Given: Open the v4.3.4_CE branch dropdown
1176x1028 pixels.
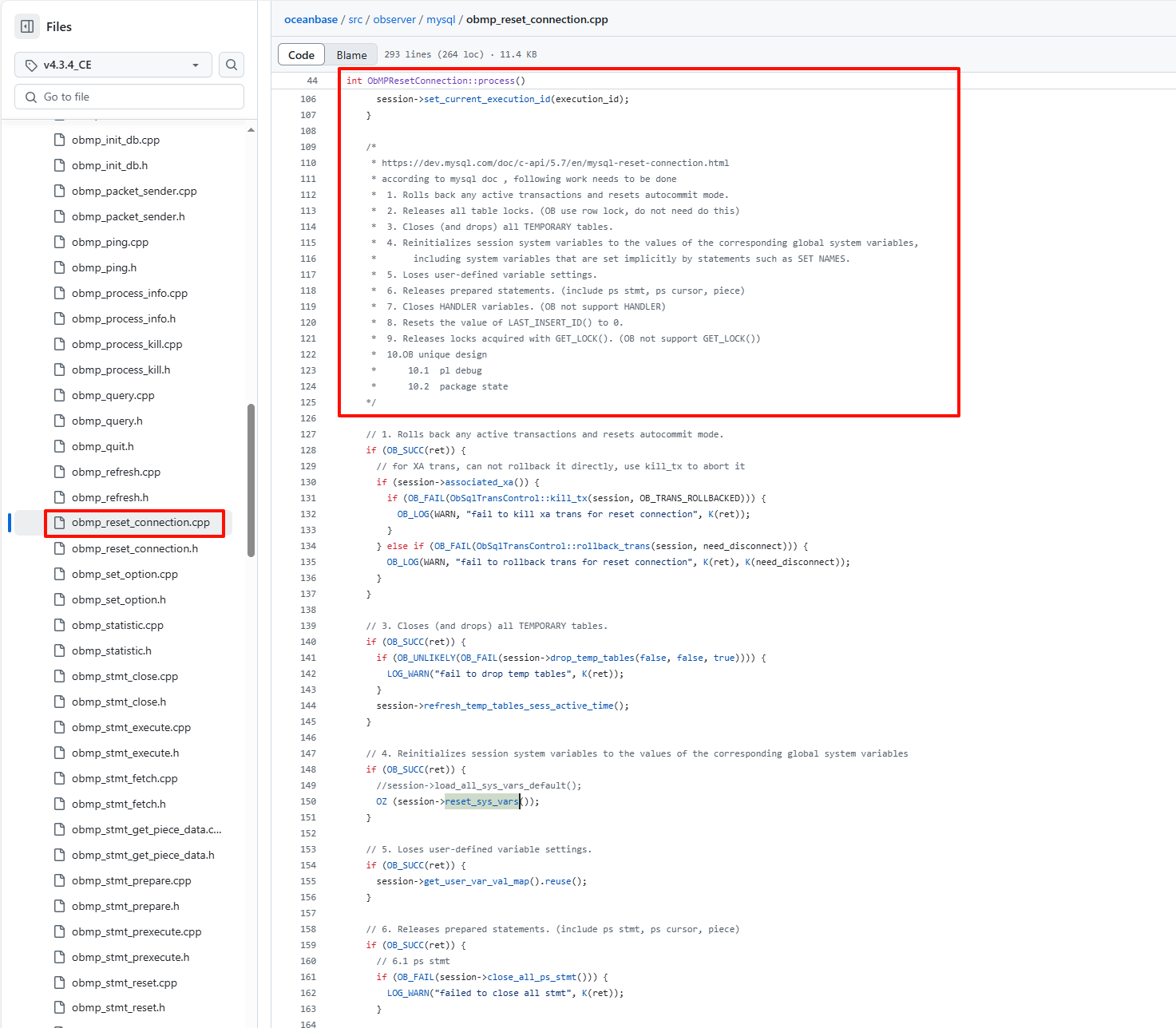Looking at the screenshot, I should (x=113, y=65).
